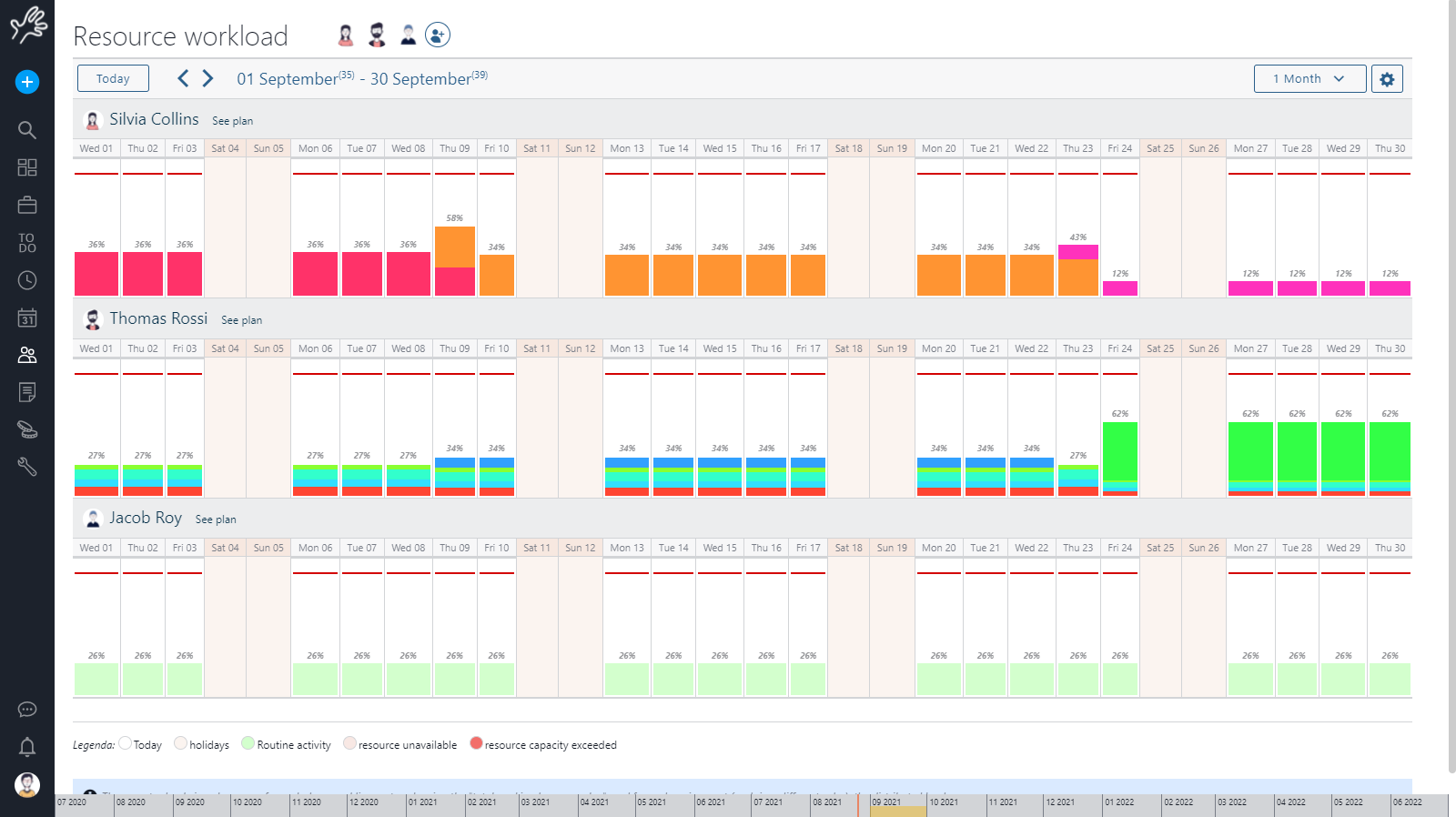Image resolution: width=1456 pixels, height=817 pixels.
Task: Open the calendar icon in sidebar
Action: (x=27, y=318)
